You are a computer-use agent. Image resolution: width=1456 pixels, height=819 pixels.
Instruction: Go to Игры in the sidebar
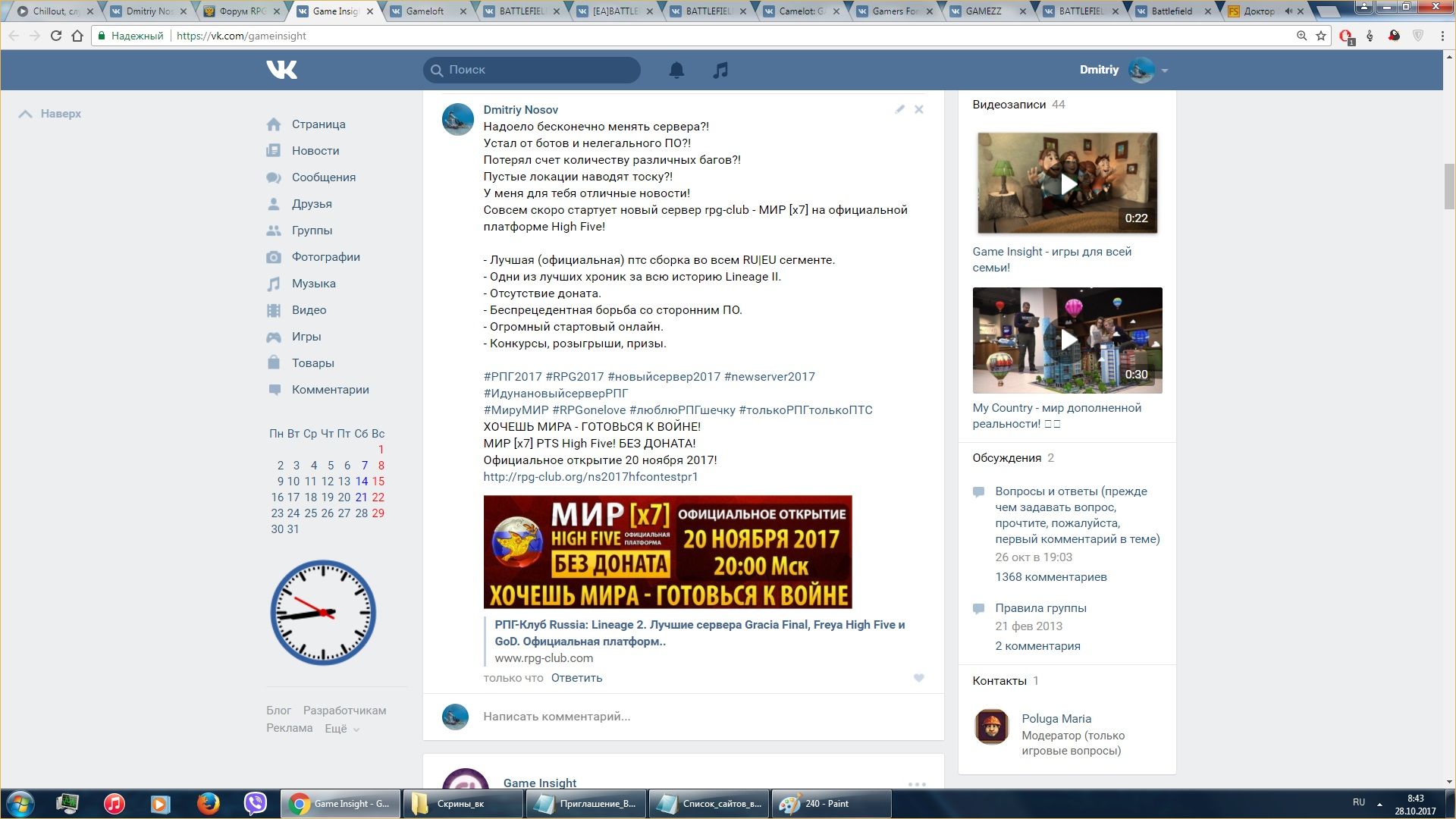coord(306,337)
